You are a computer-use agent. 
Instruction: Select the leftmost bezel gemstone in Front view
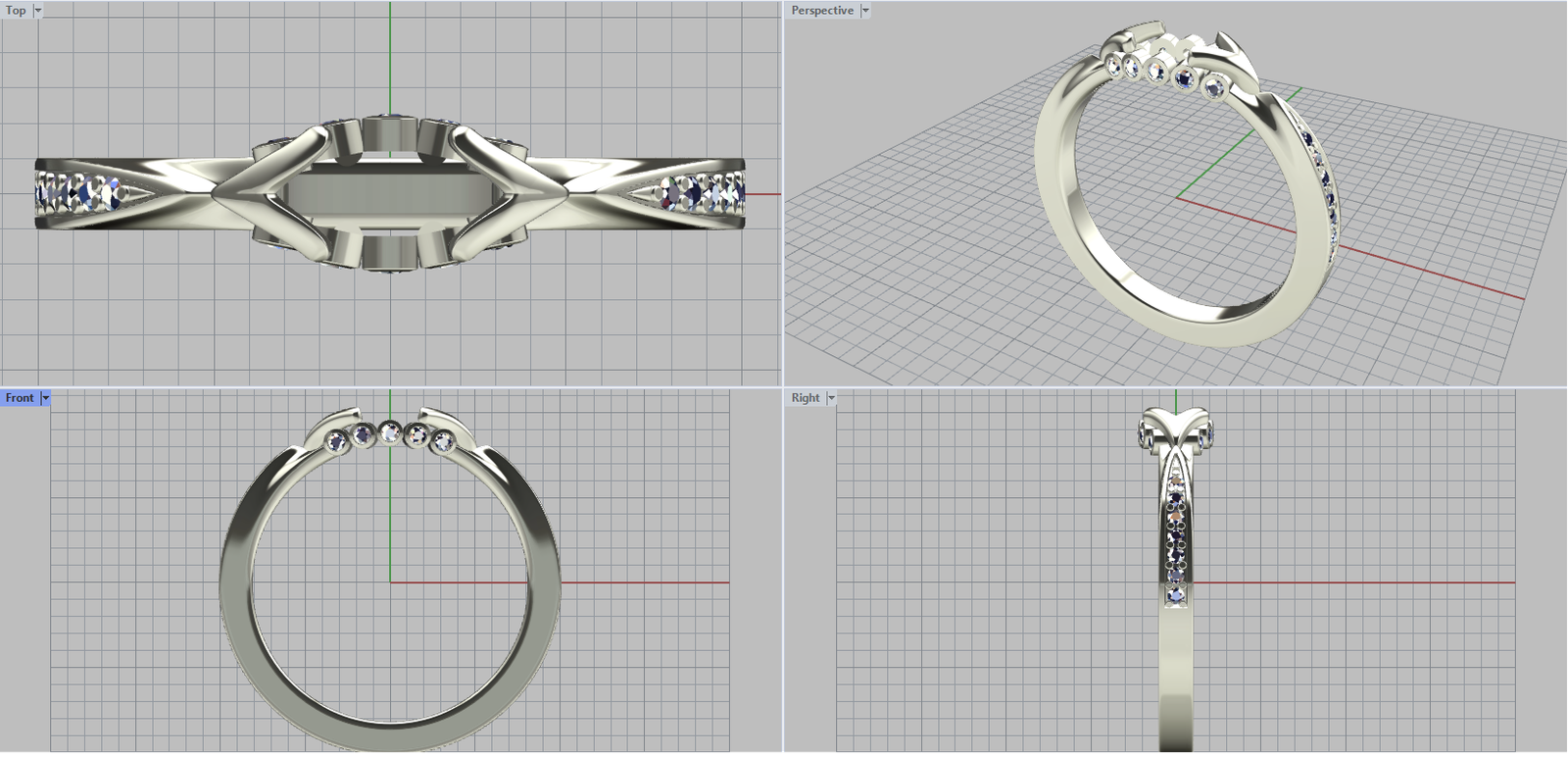[x=338, y=443]
